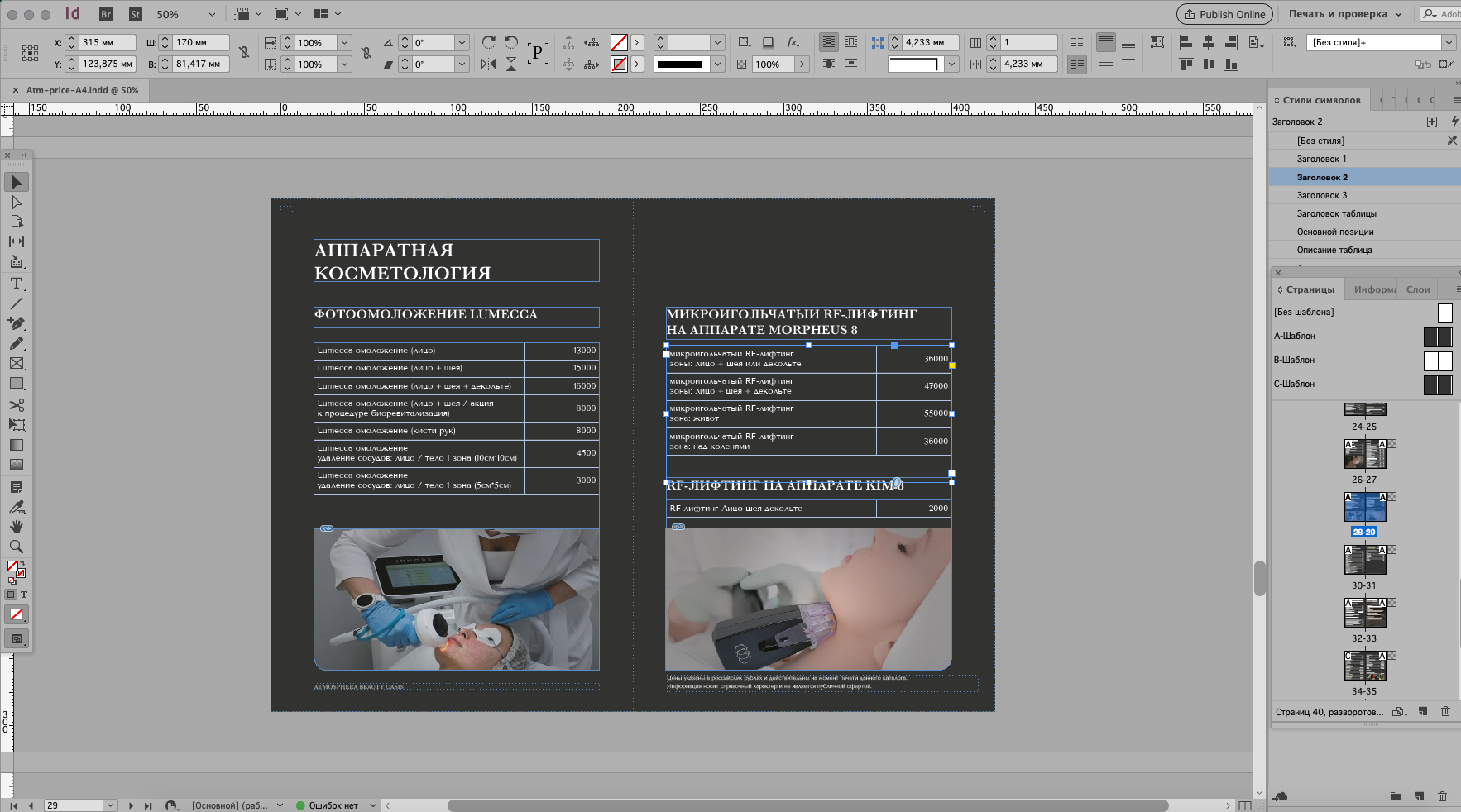Rotate selection 90° clockwise
Viewport: 1461px width, 812px height.
pyautogui.click(x=489, y=42)
